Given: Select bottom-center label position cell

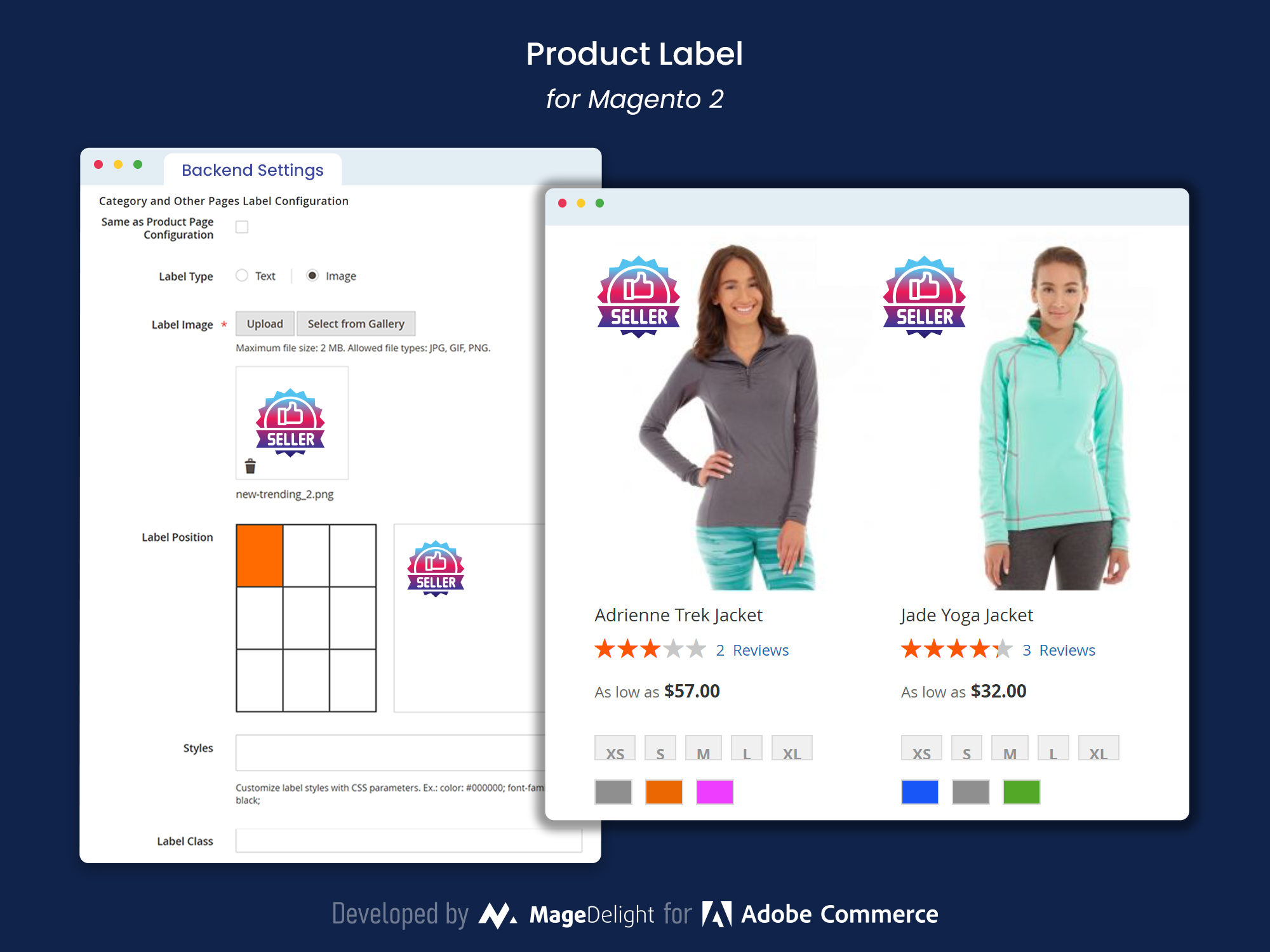Looking at the screenshot, I should [306, 680].
